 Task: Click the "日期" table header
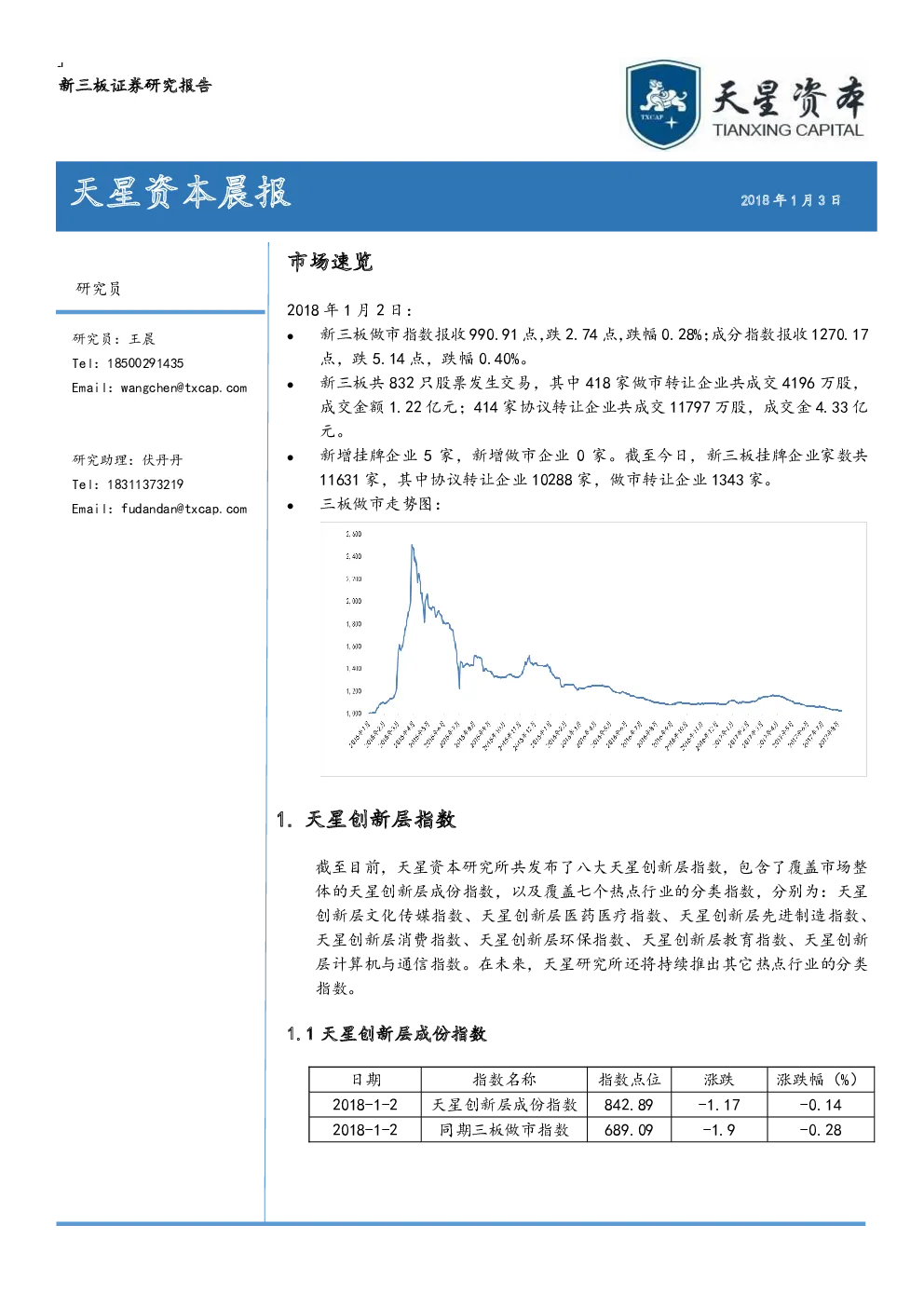click(366, 1080)
